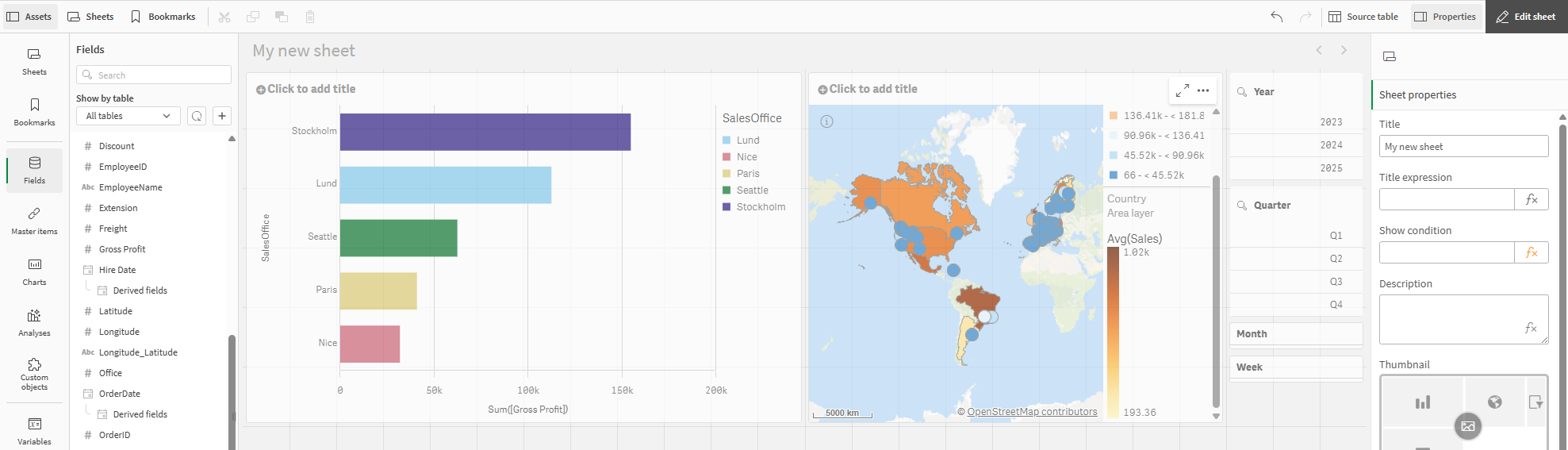Open the All tables dropdown
The height and width of the screenshot is (450, 1568).
(128, 116)
